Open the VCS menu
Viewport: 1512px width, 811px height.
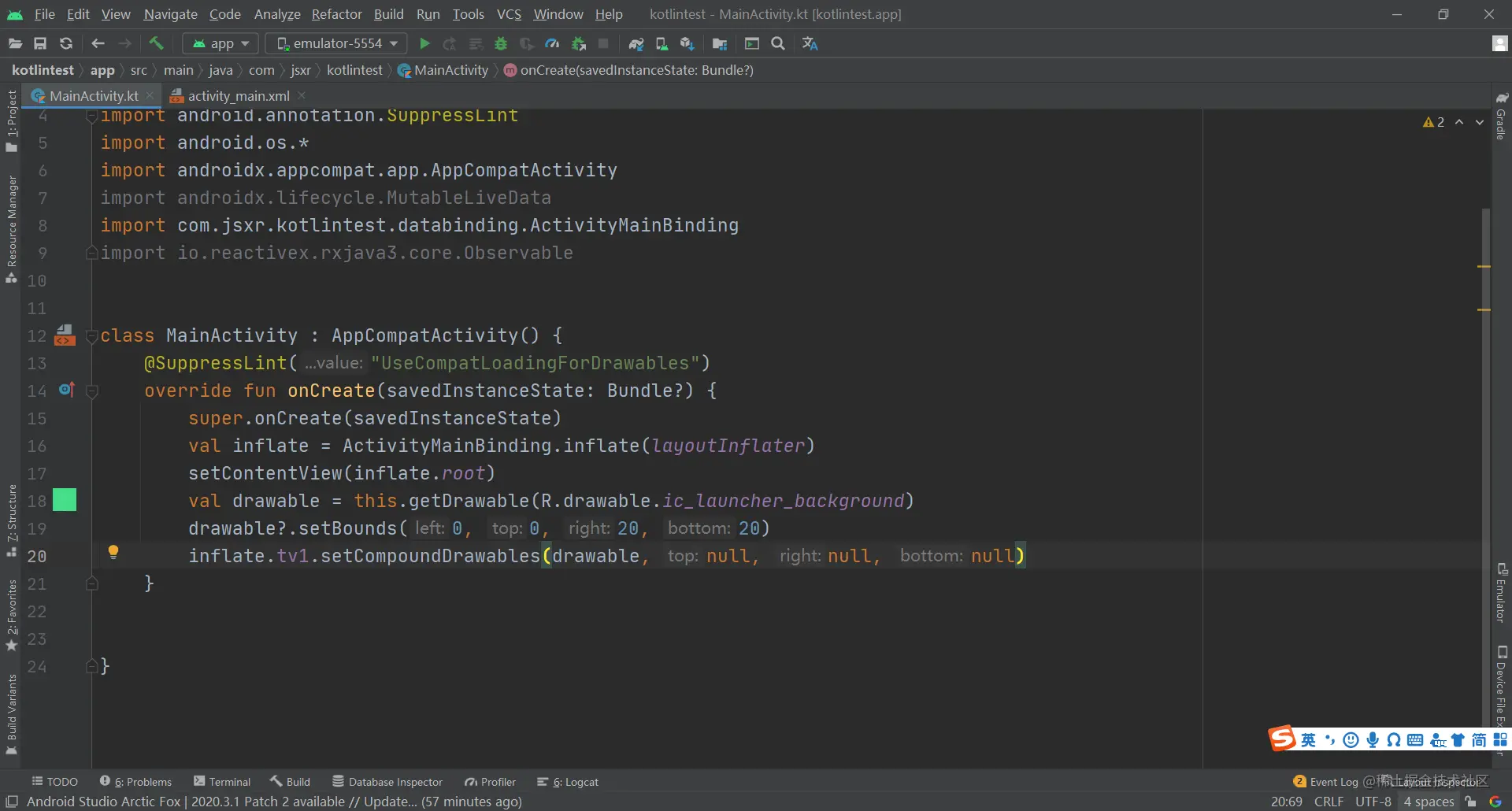click(x=509, y=14)
